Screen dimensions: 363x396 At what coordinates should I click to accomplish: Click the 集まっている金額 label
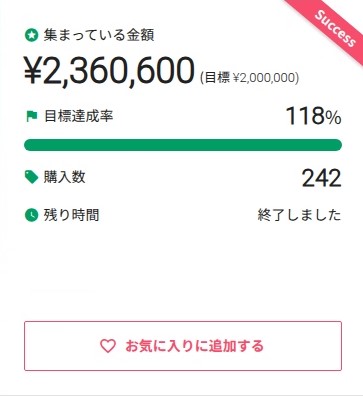(x=99, y=35)
